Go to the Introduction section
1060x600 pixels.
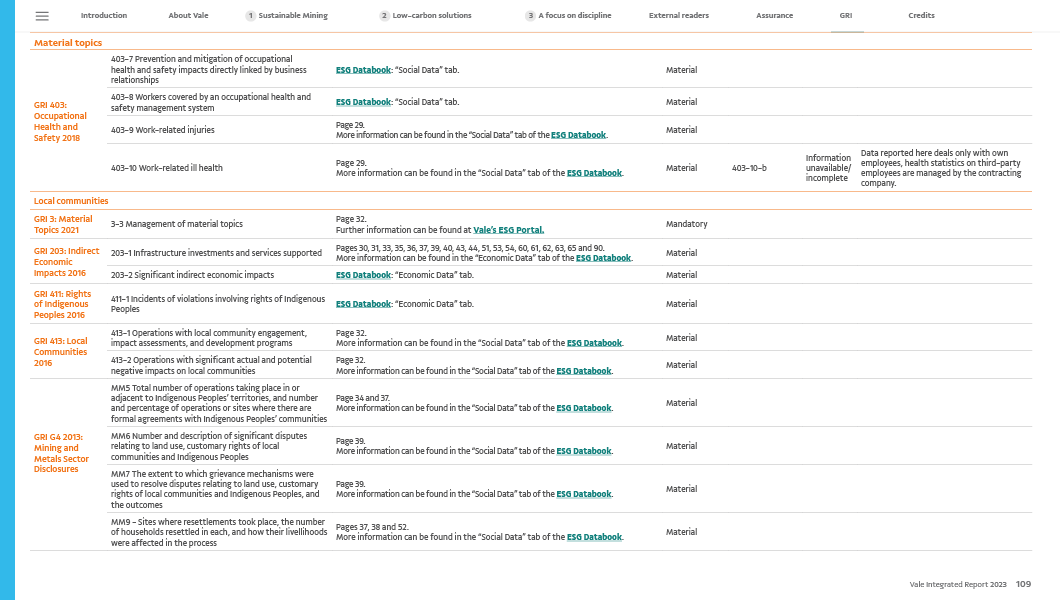[x=104, y=16]
